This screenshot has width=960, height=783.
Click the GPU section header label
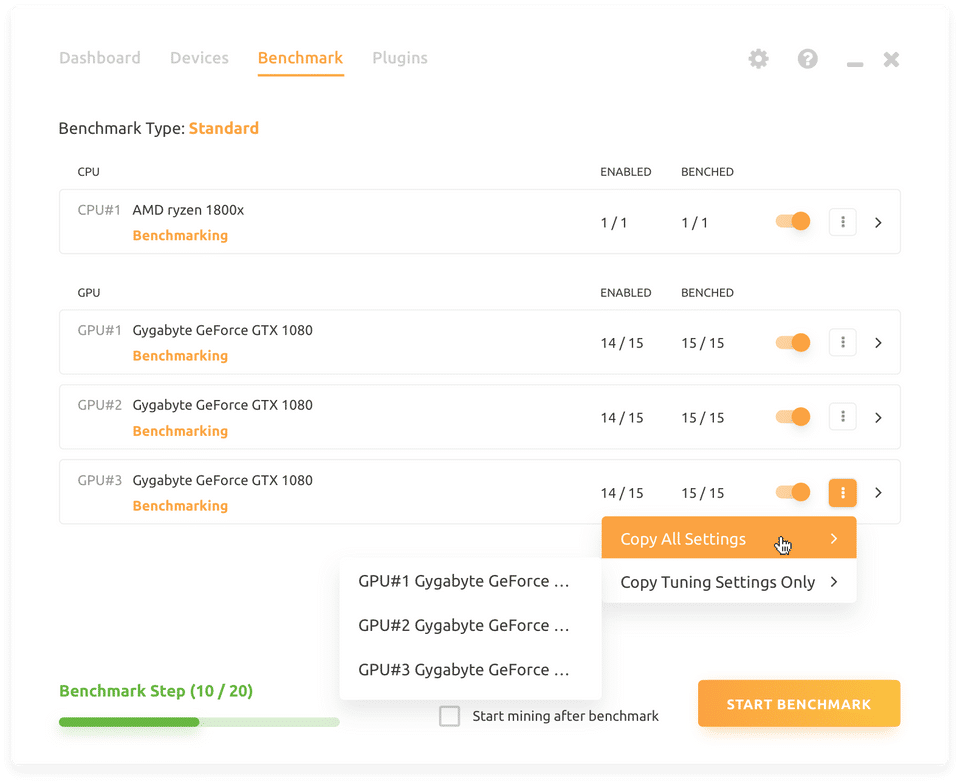point(89,293)
